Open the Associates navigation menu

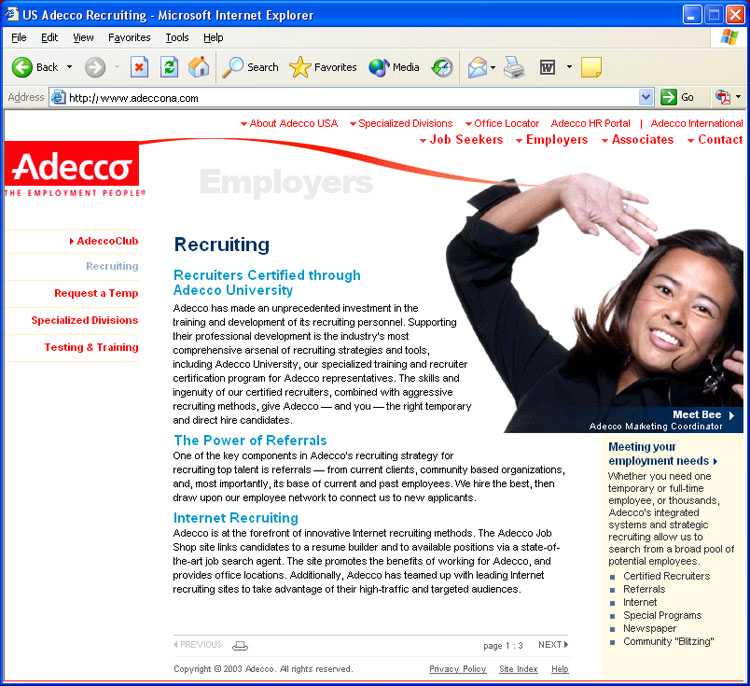coord(638,140)
